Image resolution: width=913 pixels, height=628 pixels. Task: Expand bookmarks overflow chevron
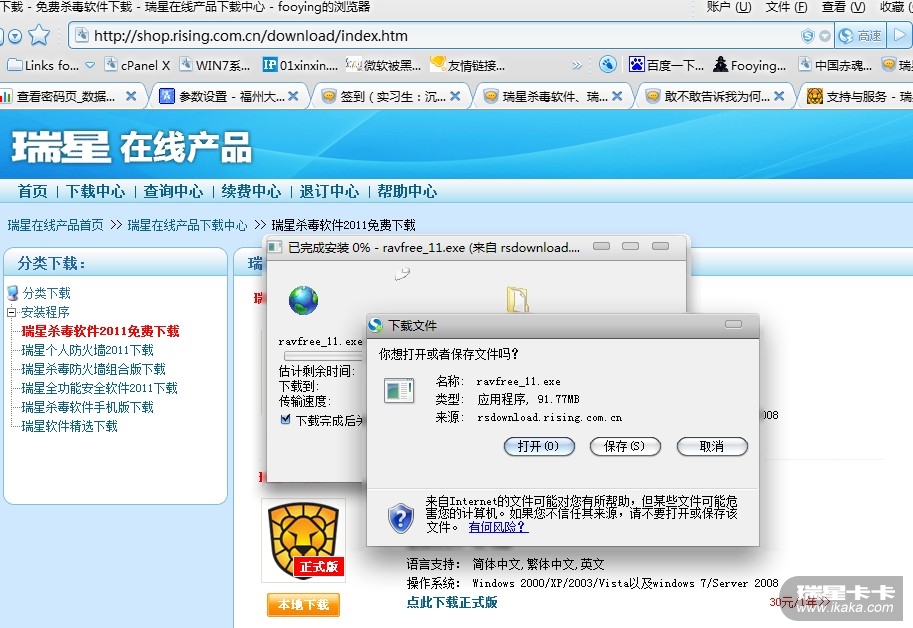point(576,65)
